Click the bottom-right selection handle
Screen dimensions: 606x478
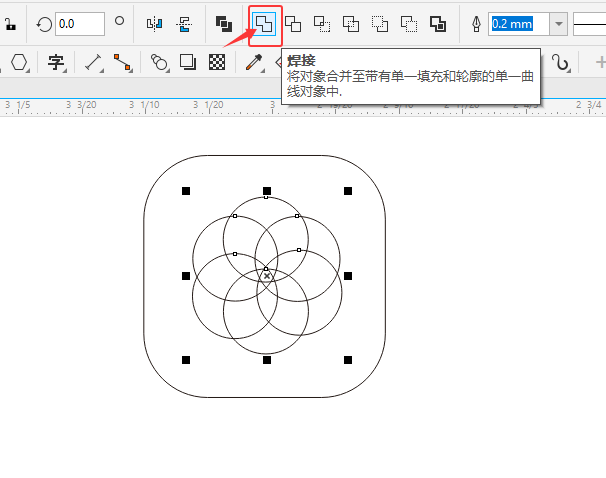348,360
